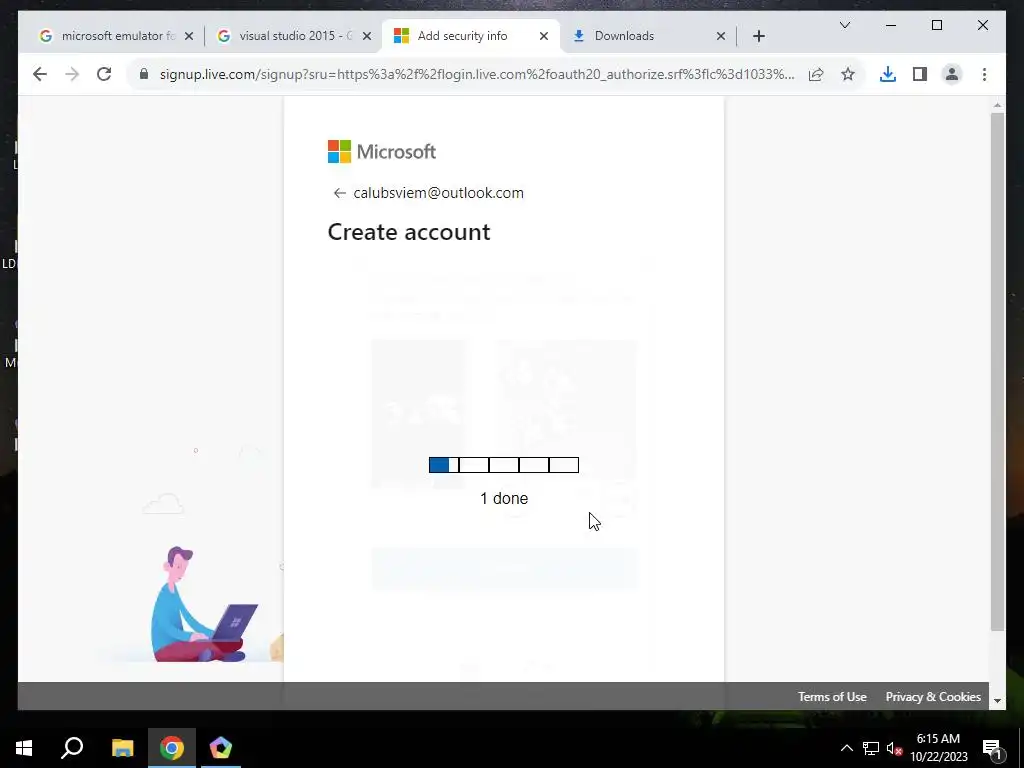Viewport: 1024px width, 768px height.
Task: Go back using the browser back arrow
Action: coord(40,74)
